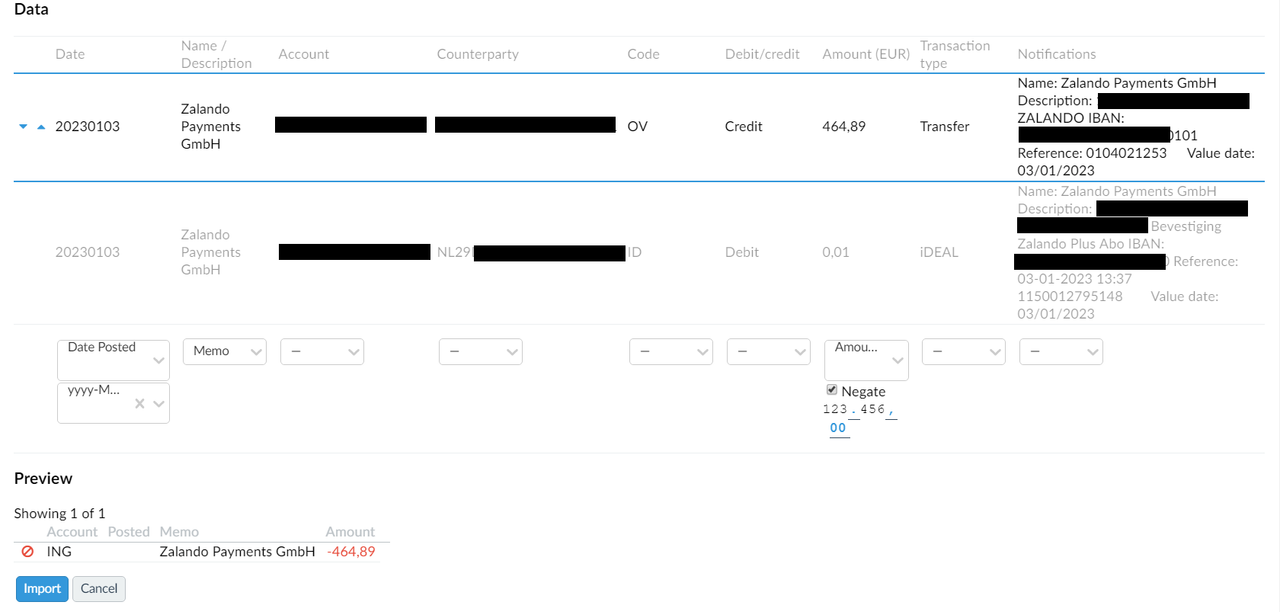The image size is (1280, 612).
Task: Clear the yyyy-M date format selection
Action: (140, 403)
